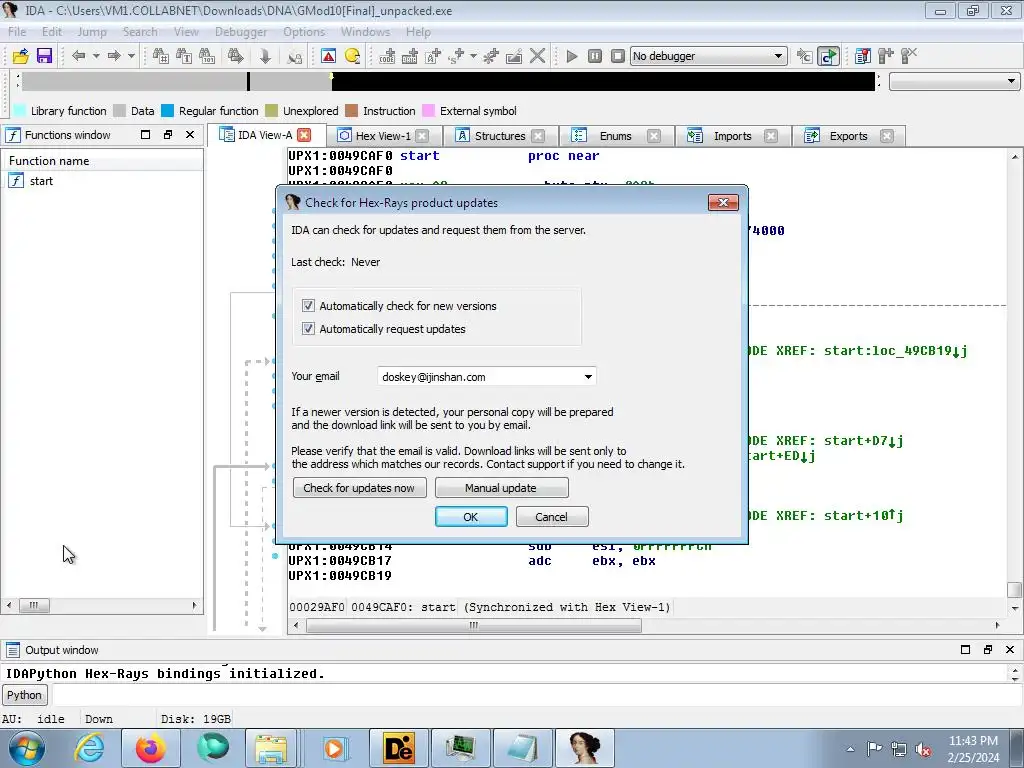Click Cancel in the updates dialog
Screen dimensions: 1024x768
[552, 517]
